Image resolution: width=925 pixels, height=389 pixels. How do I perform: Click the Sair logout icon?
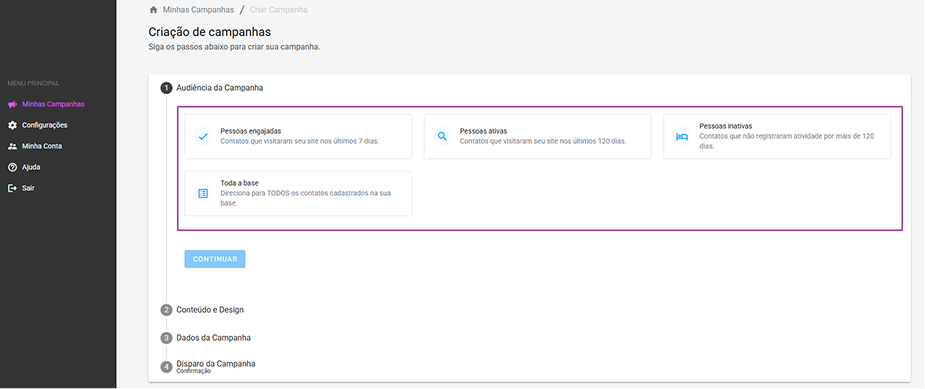[12, 188]
